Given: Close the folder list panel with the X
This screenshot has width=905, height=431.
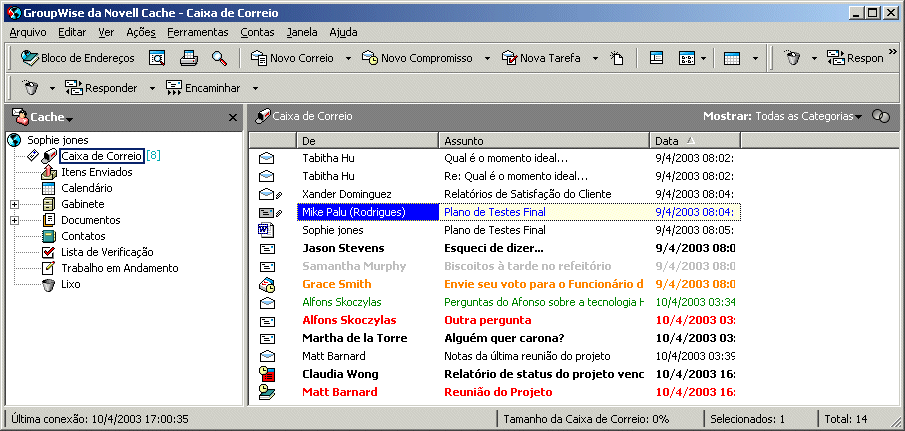Looking at the screenshot, I should (233, 118).
